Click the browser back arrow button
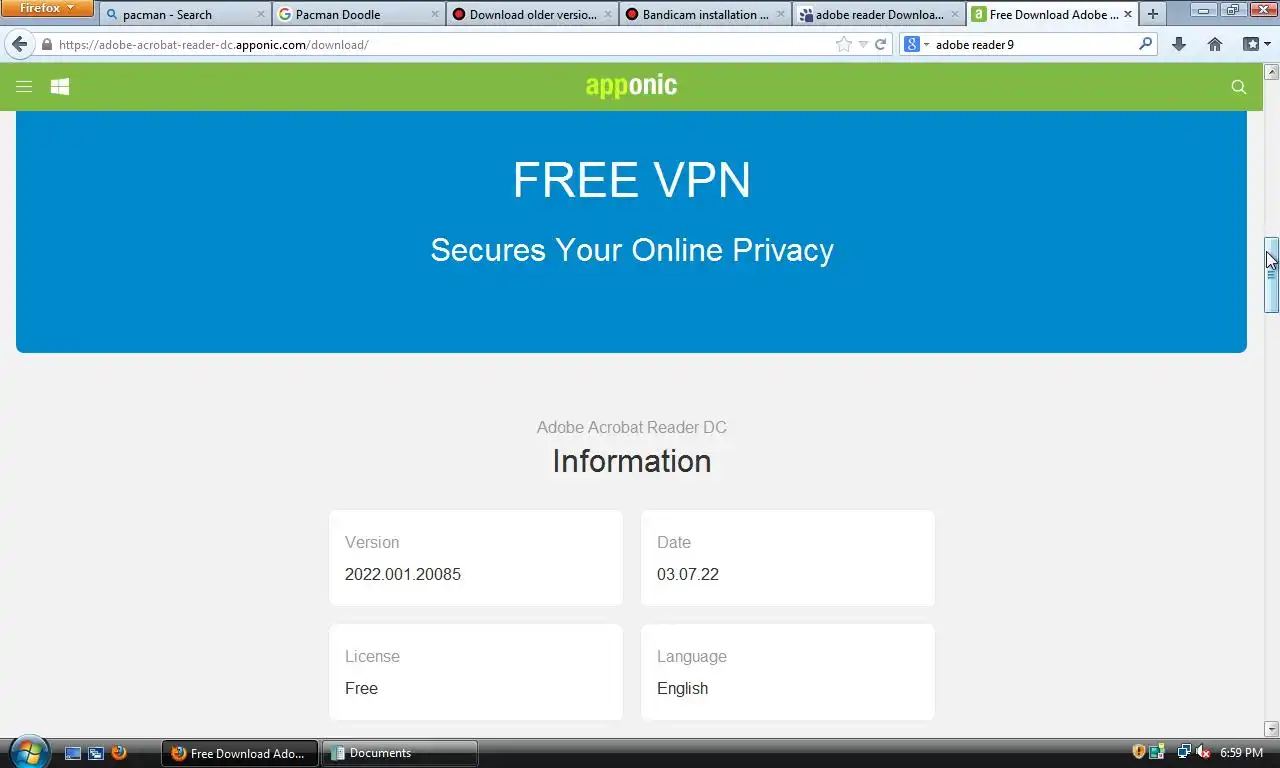The image size is (1280, 768). pyautogui.click(x=19, y=44)
